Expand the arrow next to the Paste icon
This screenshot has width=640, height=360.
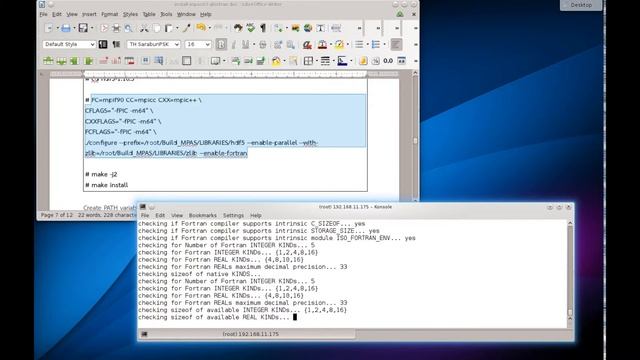(177, 28)
